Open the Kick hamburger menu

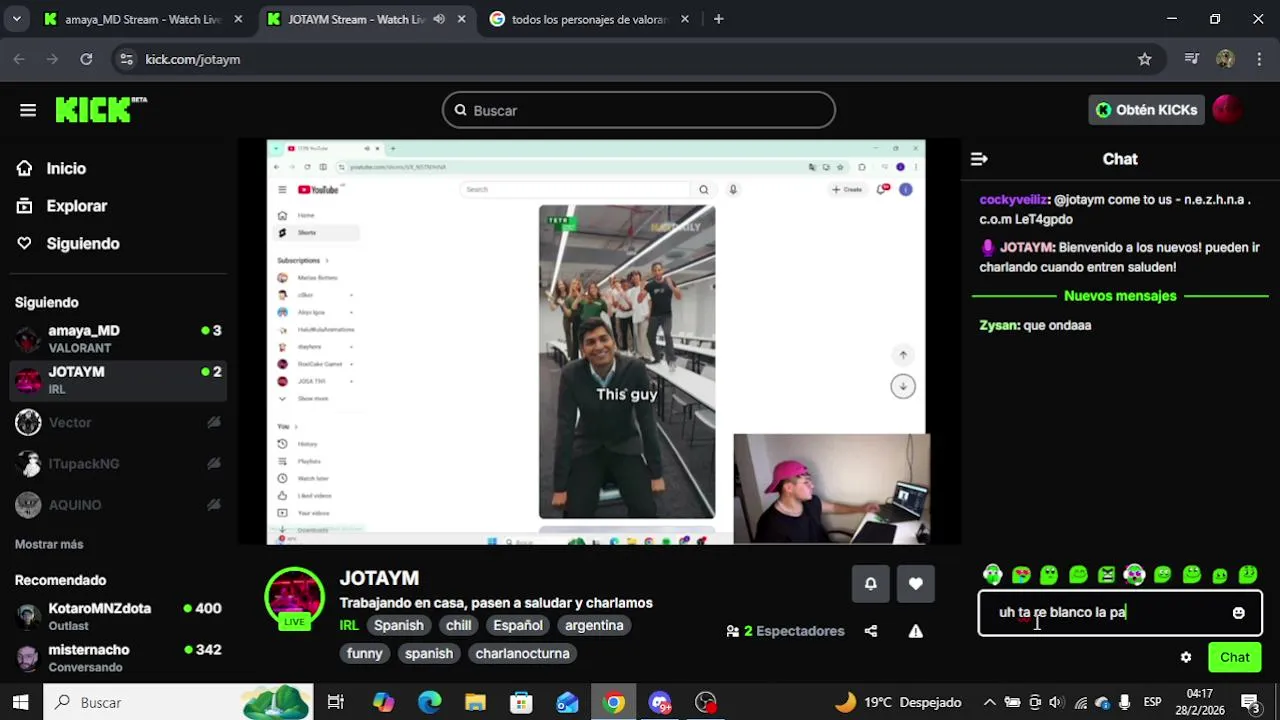click(28, 110)
